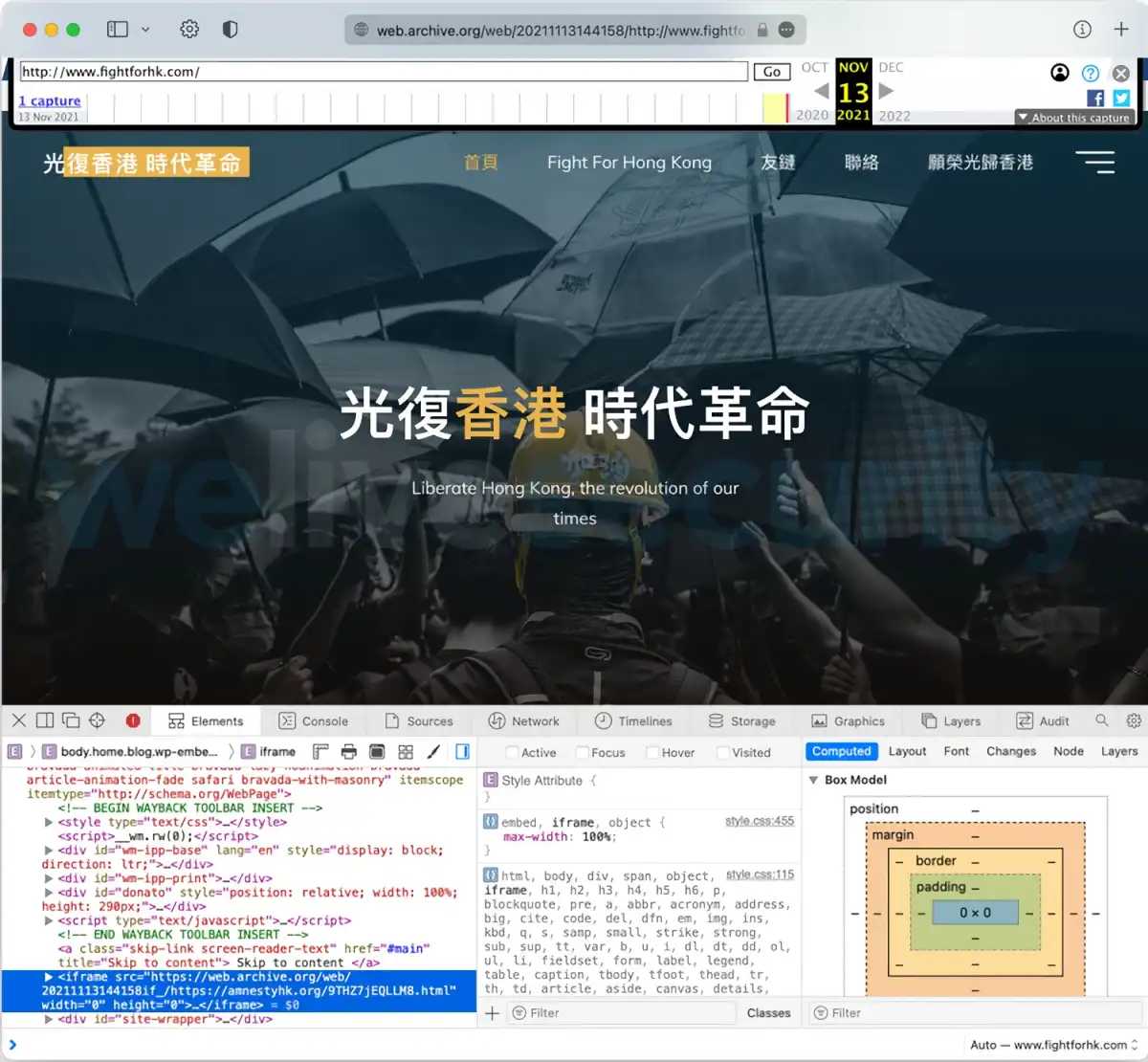The width and height of the screenshot is (1148, 1062).
Task: Enable print media styles icon
Action: click(x=348, y=752)
